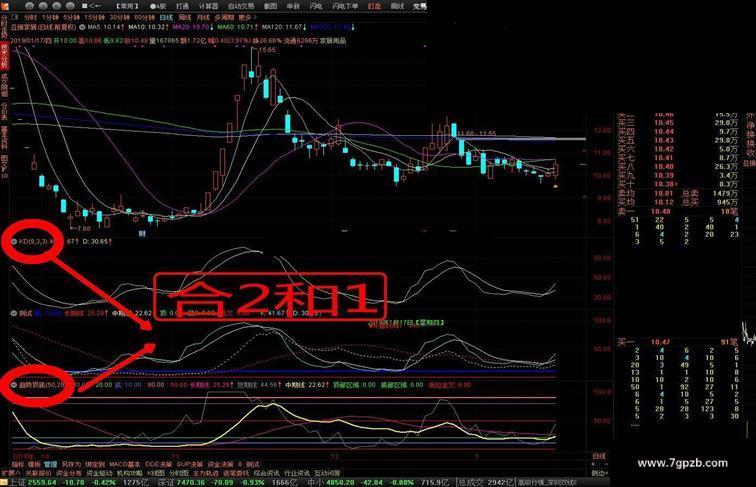Open the 多周期 multi-period view
Viewport: 756px width, 487px height.
pos(224,17)
